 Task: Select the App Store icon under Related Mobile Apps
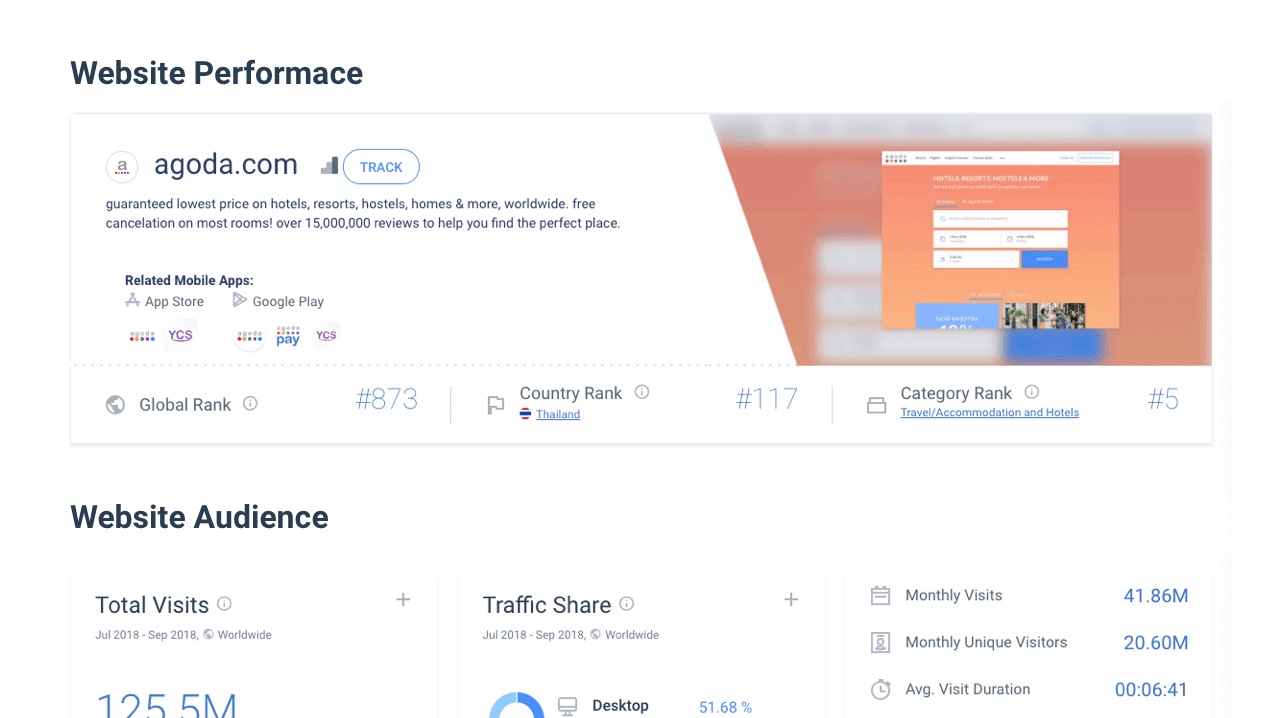[x=133, y=300]
